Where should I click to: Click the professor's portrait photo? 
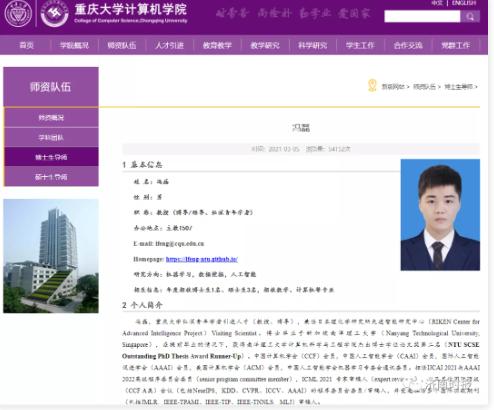click(440, 215)
